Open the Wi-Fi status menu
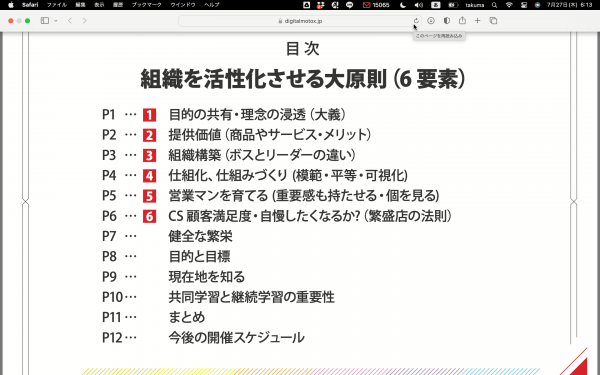 click(509, 5)
